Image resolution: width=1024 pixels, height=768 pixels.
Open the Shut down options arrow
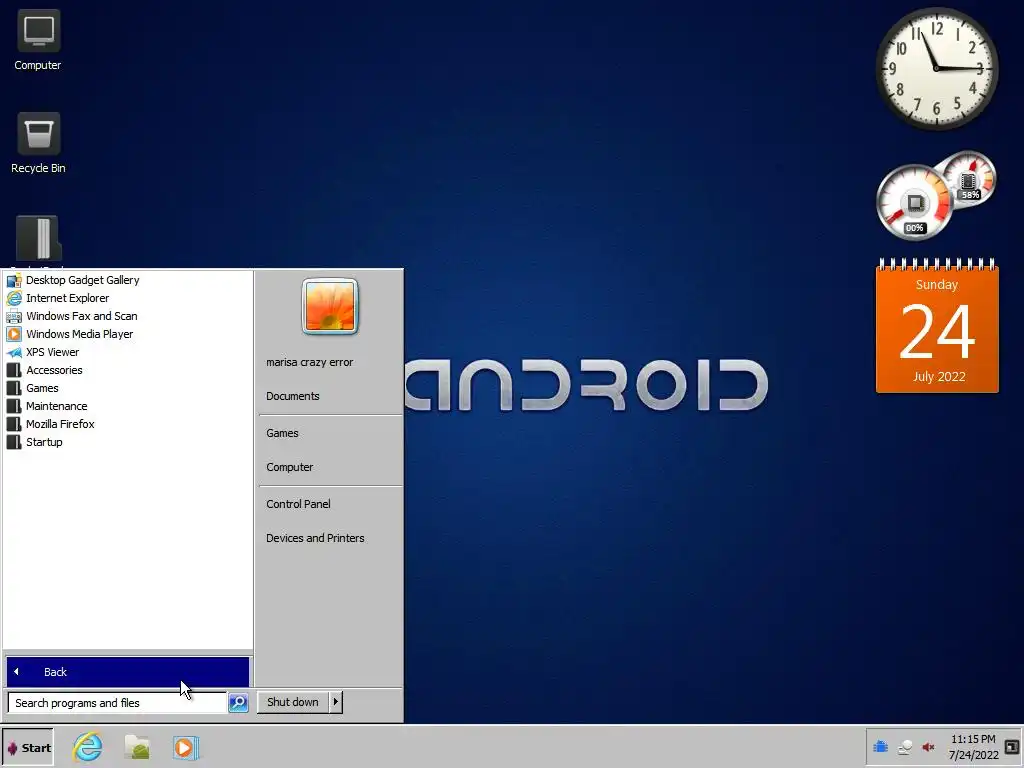(x=336, y=702)
